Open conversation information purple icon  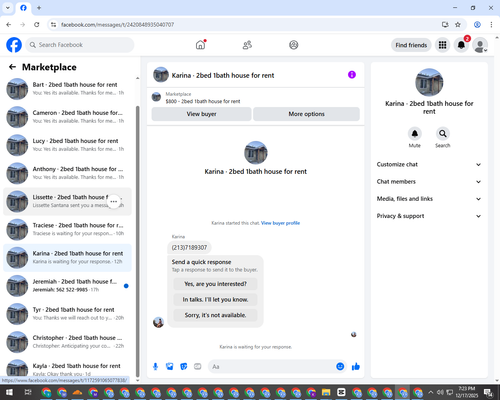coord(352,75)
